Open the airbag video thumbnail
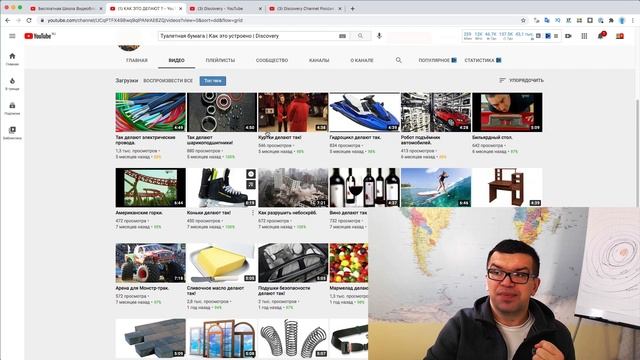Screen dimensions: 640x360 pos(293,263)
